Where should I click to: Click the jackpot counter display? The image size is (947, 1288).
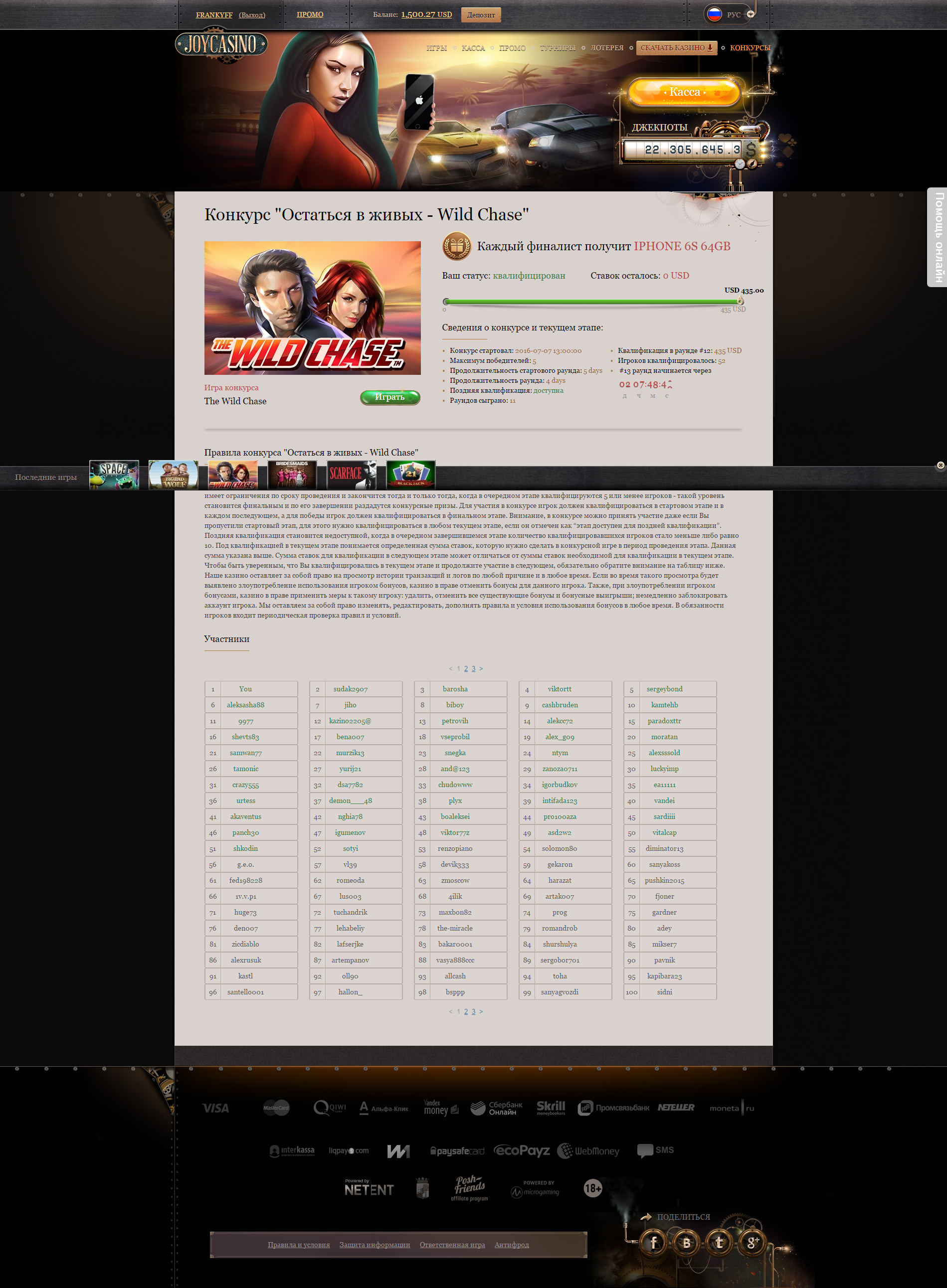coord(690,150)
